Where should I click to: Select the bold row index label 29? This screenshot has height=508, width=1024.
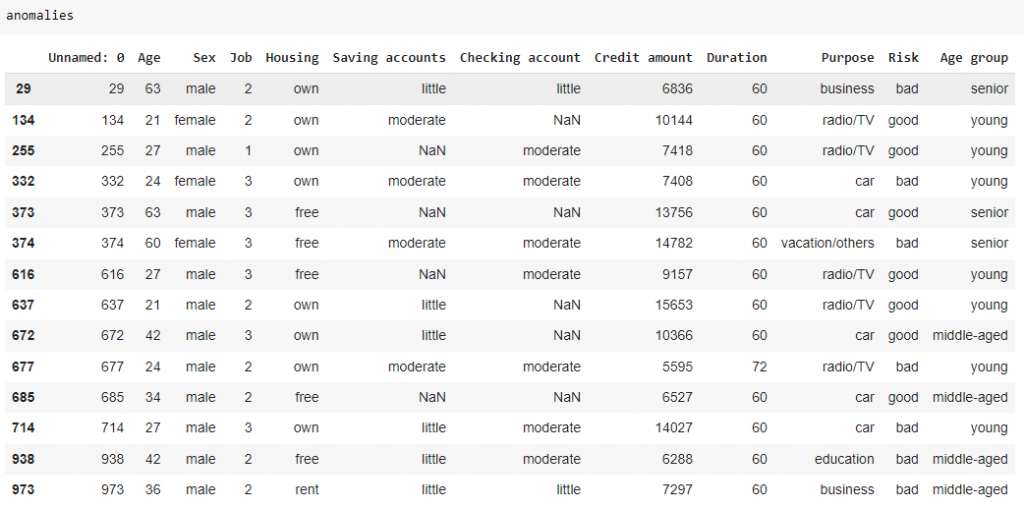pyautogui.click(x=23, y=89)
